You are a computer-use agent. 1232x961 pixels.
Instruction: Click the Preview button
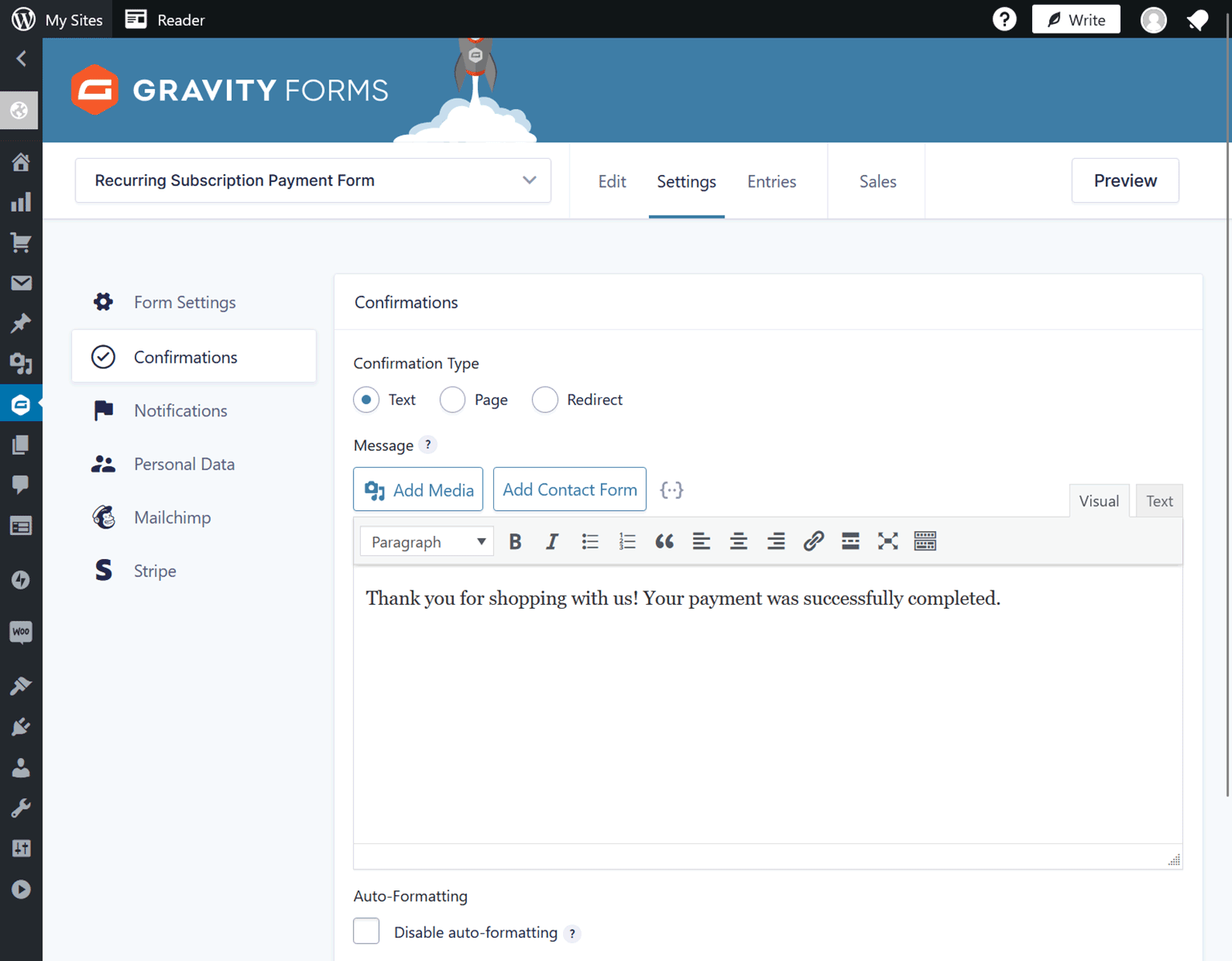(1125, 180)
